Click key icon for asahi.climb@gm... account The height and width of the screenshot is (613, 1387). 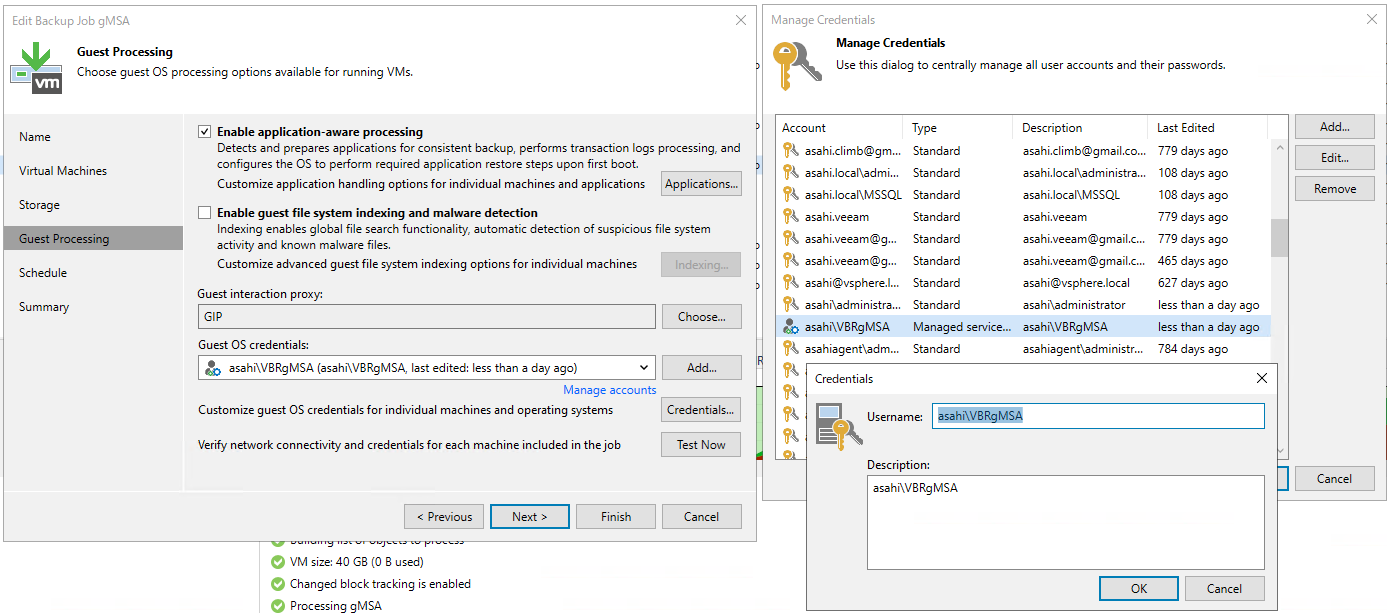click(791, 151)
